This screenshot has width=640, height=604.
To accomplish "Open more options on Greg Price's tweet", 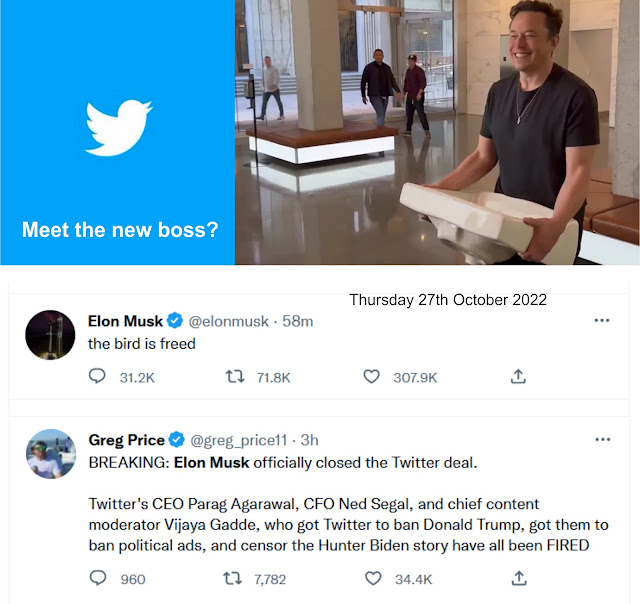I will click(x=603, y=440).
